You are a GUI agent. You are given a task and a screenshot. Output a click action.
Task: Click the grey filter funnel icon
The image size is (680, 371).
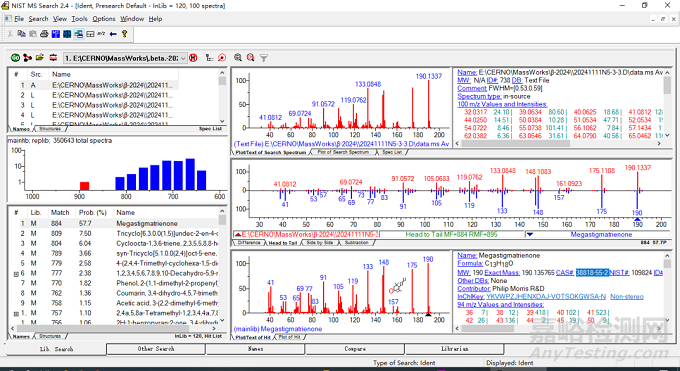tap(264, 58)
